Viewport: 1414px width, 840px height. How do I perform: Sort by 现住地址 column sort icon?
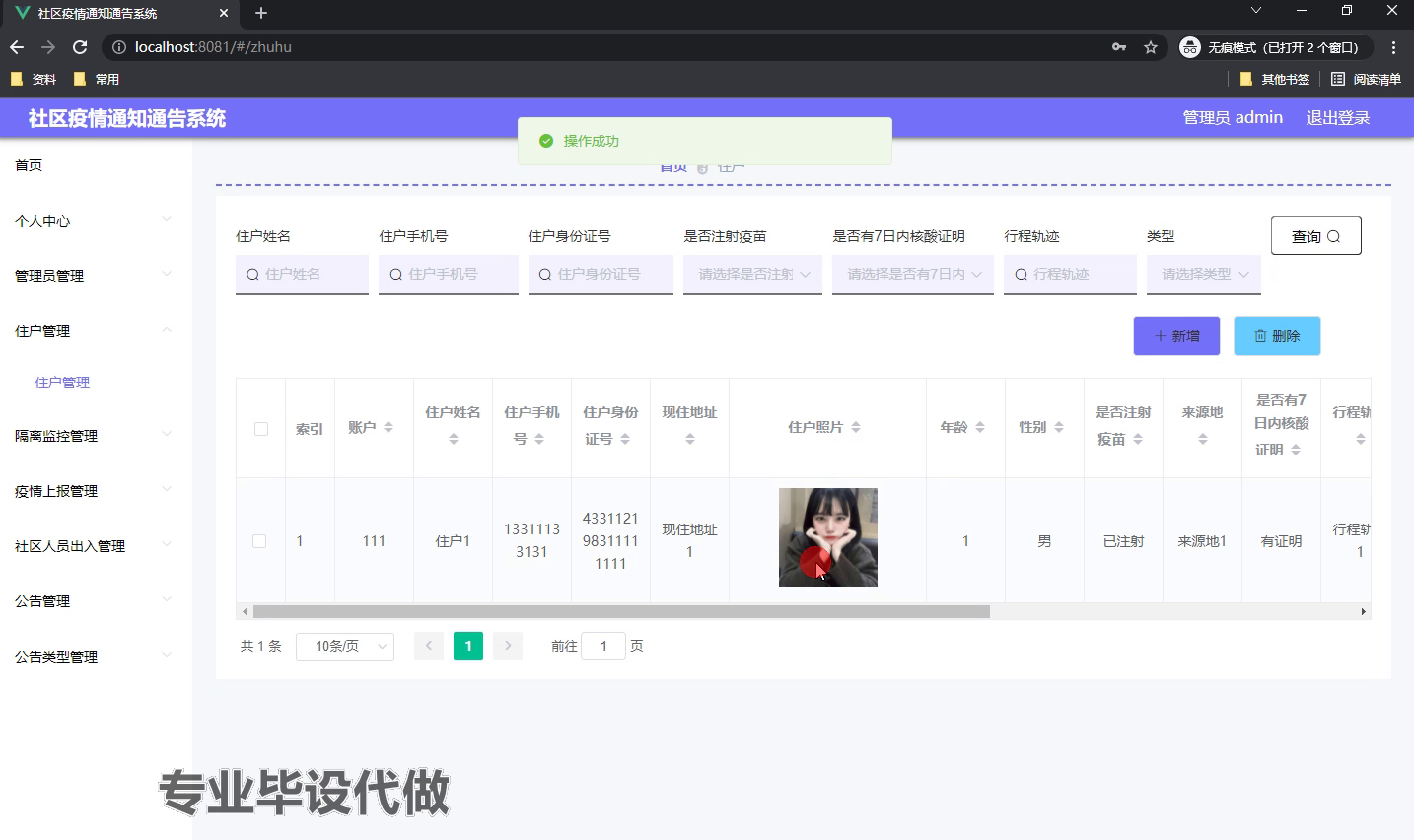coord(690,439)
